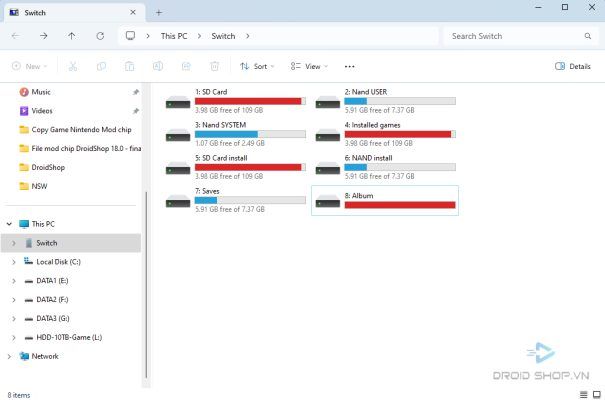Screen dimensions: 605x400
Task: Open the New dropdown button
Action: pos(30,66)
